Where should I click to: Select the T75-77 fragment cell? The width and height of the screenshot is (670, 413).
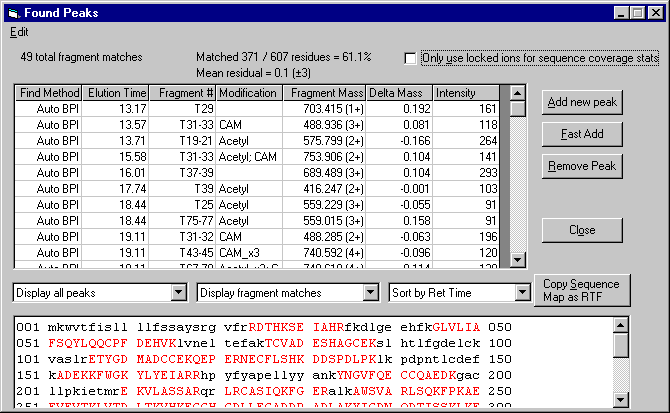pyautogui.click(x=183, y=221)
